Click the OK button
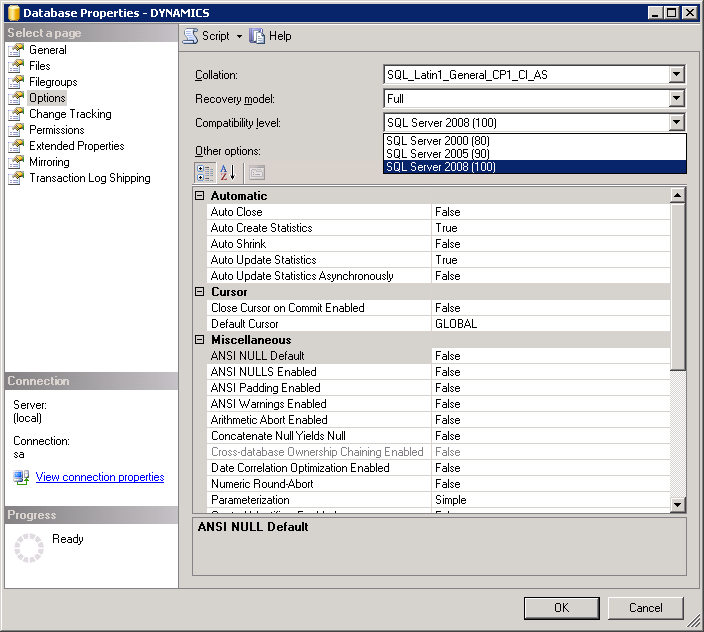Viewport: 704px width, 632px height. (561, 608)
